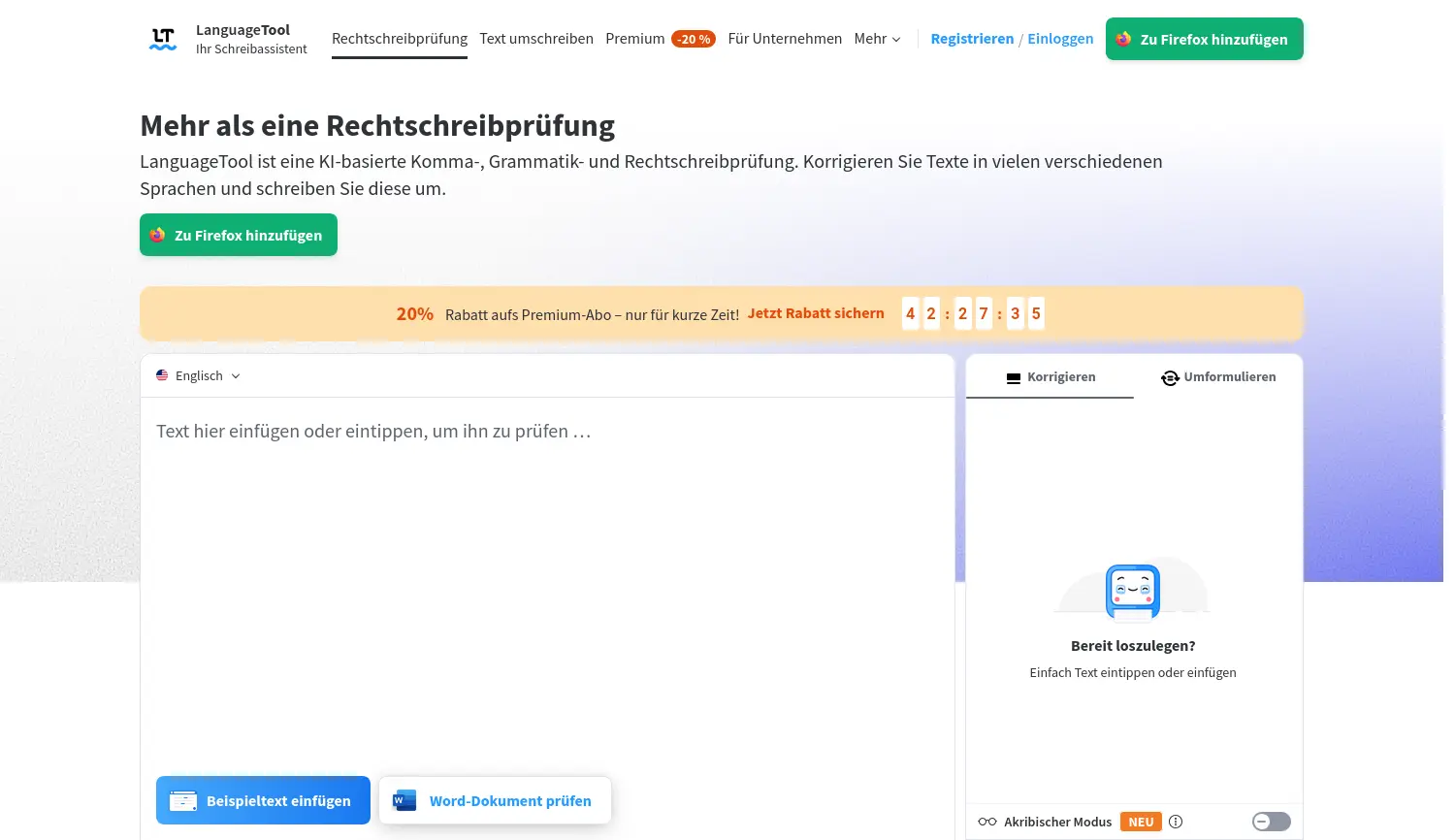Click the -20 % discount badge next to Premium
Viewport: 1455px width, 840px height.
pyautogui.click(x=694, y=39)
